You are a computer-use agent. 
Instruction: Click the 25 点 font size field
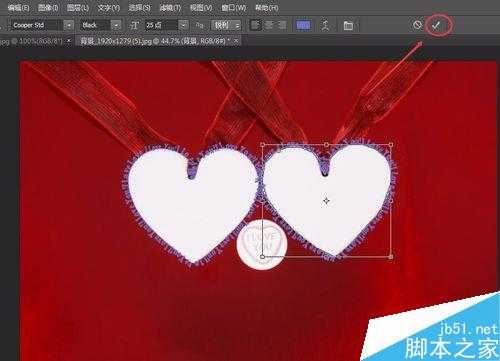(161, 25)
